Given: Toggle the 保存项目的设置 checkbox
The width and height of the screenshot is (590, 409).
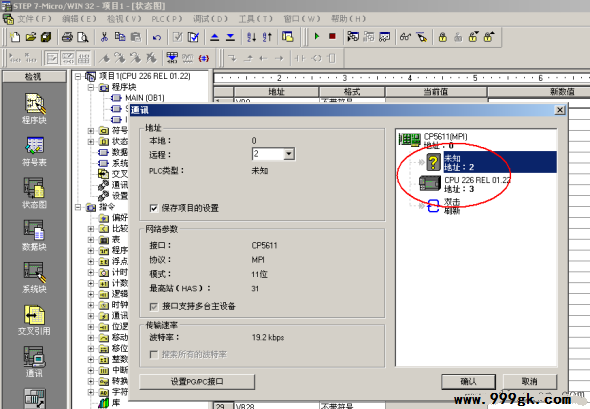Looking at the screenshot, I should 154,208.
